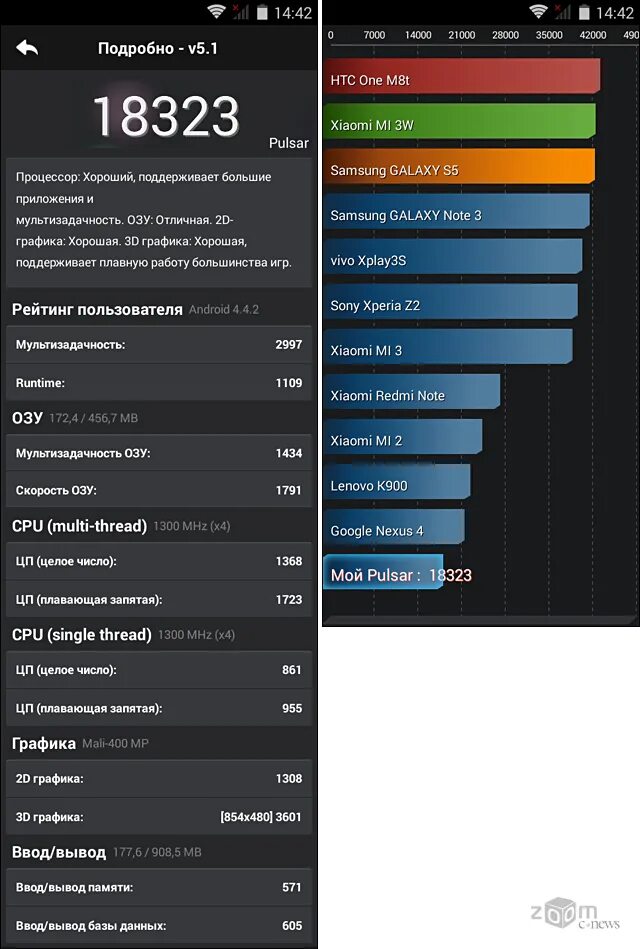Open the Мультизадачность 2997 row
This screenshot has height=949, width=640.
(159, 344)
